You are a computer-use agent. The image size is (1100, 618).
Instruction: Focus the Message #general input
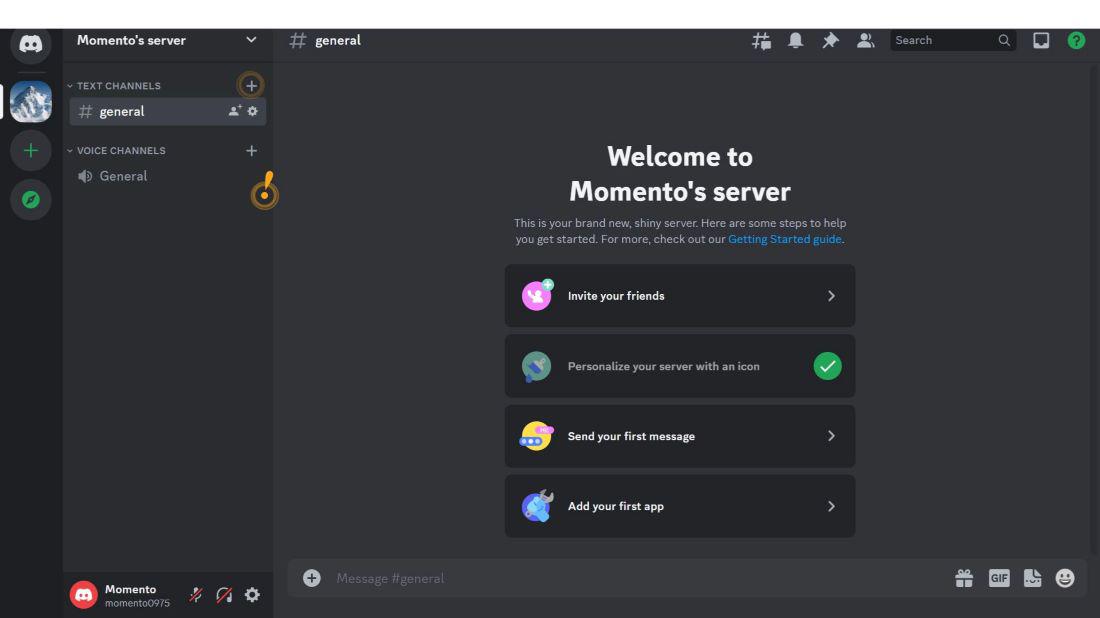point(638,578)
